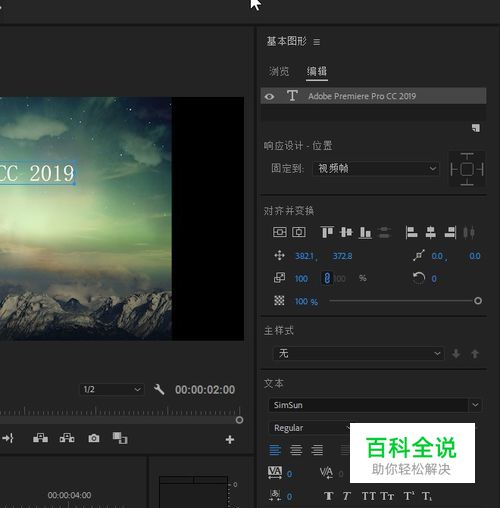Screen dimensions: 500x508
Task: Toggle subscript text style
Action: [x=427, y=496]
